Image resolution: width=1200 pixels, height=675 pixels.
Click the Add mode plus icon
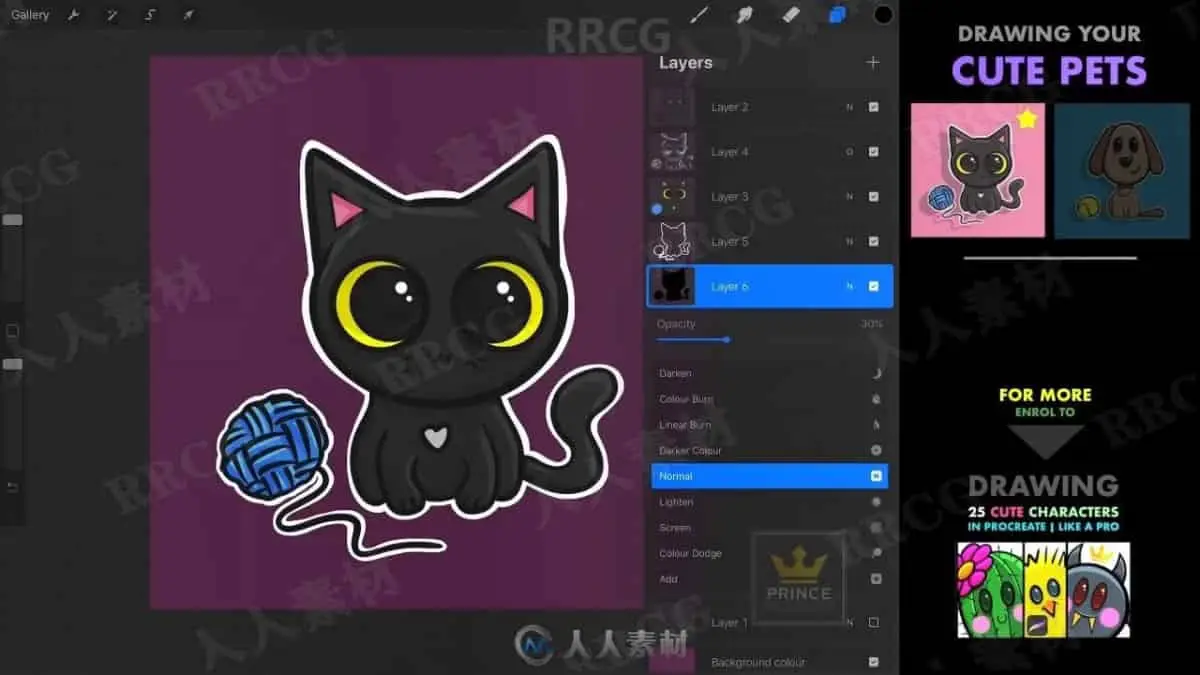876,579
